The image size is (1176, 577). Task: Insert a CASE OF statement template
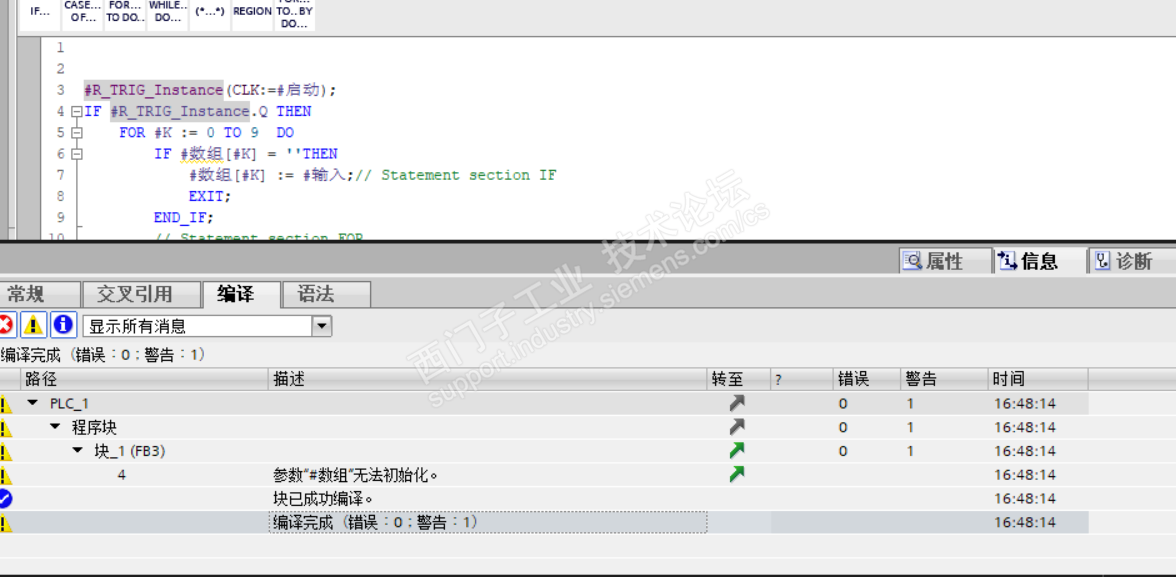82,13
